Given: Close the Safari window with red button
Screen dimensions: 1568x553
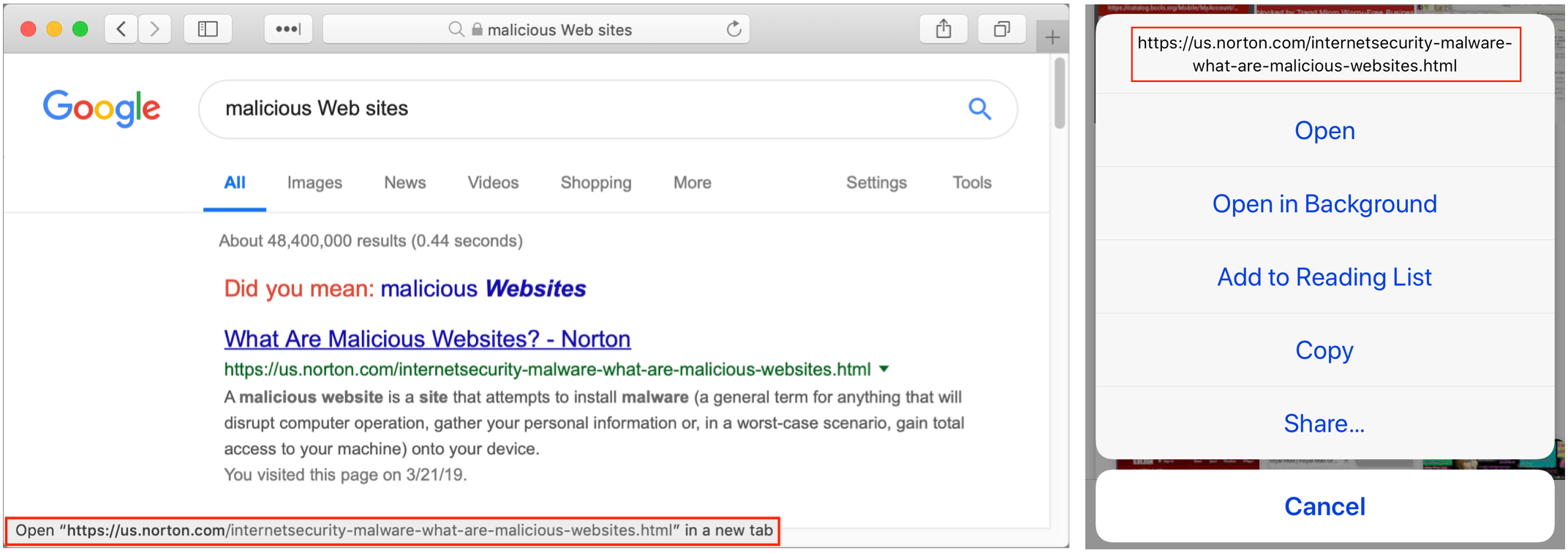Looking at the screenshot, I should pyautogui.click(x=29, y=29).
